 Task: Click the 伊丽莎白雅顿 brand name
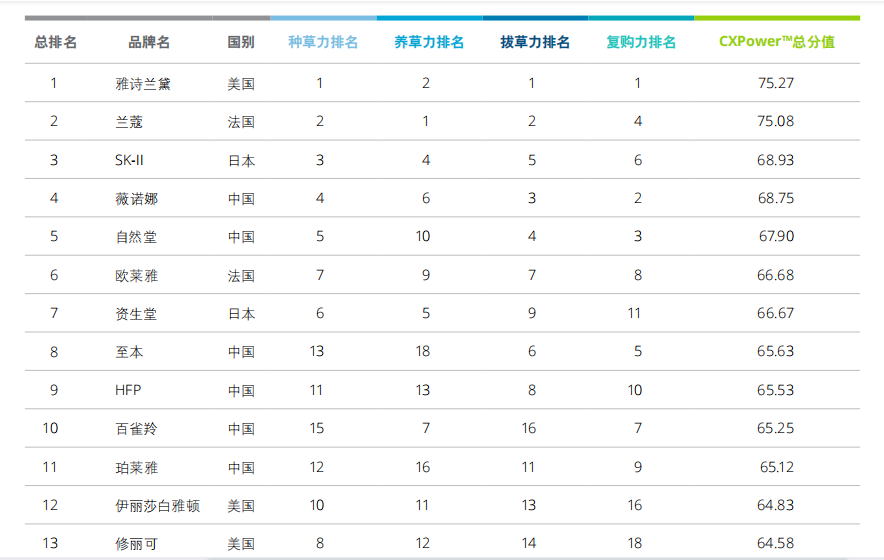157,506
